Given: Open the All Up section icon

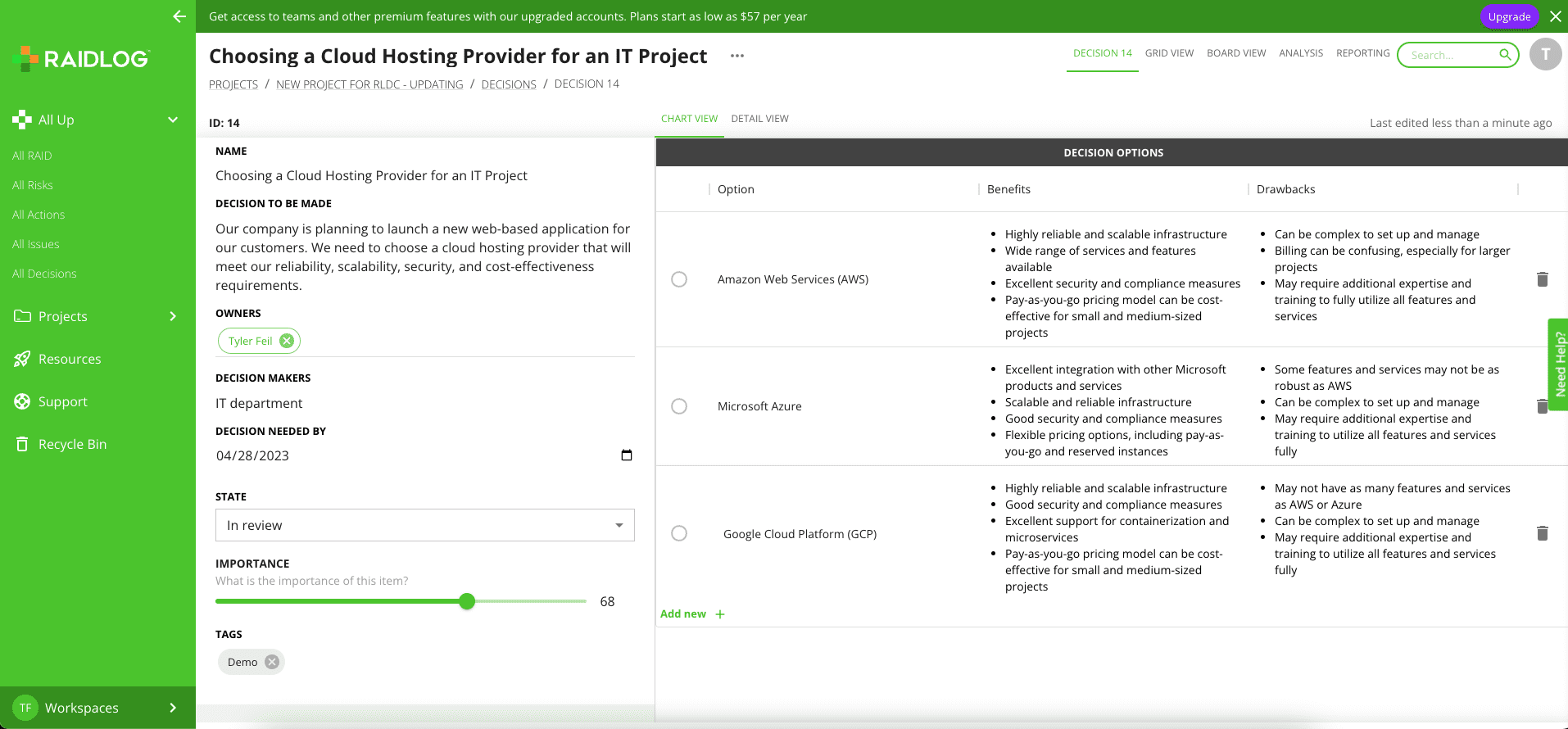Looking at the screenshot, I should click(x=22, y=120).
